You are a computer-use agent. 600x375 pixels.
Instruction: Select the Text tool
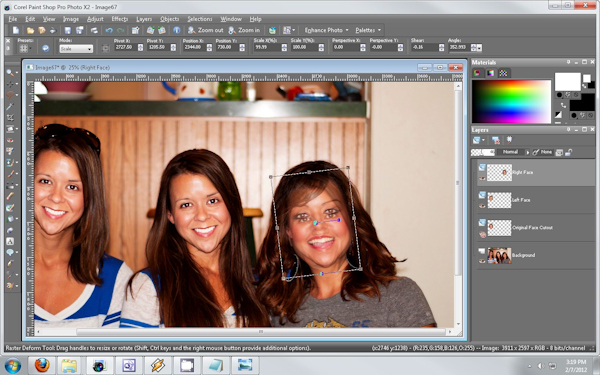(x=10, y=241)
